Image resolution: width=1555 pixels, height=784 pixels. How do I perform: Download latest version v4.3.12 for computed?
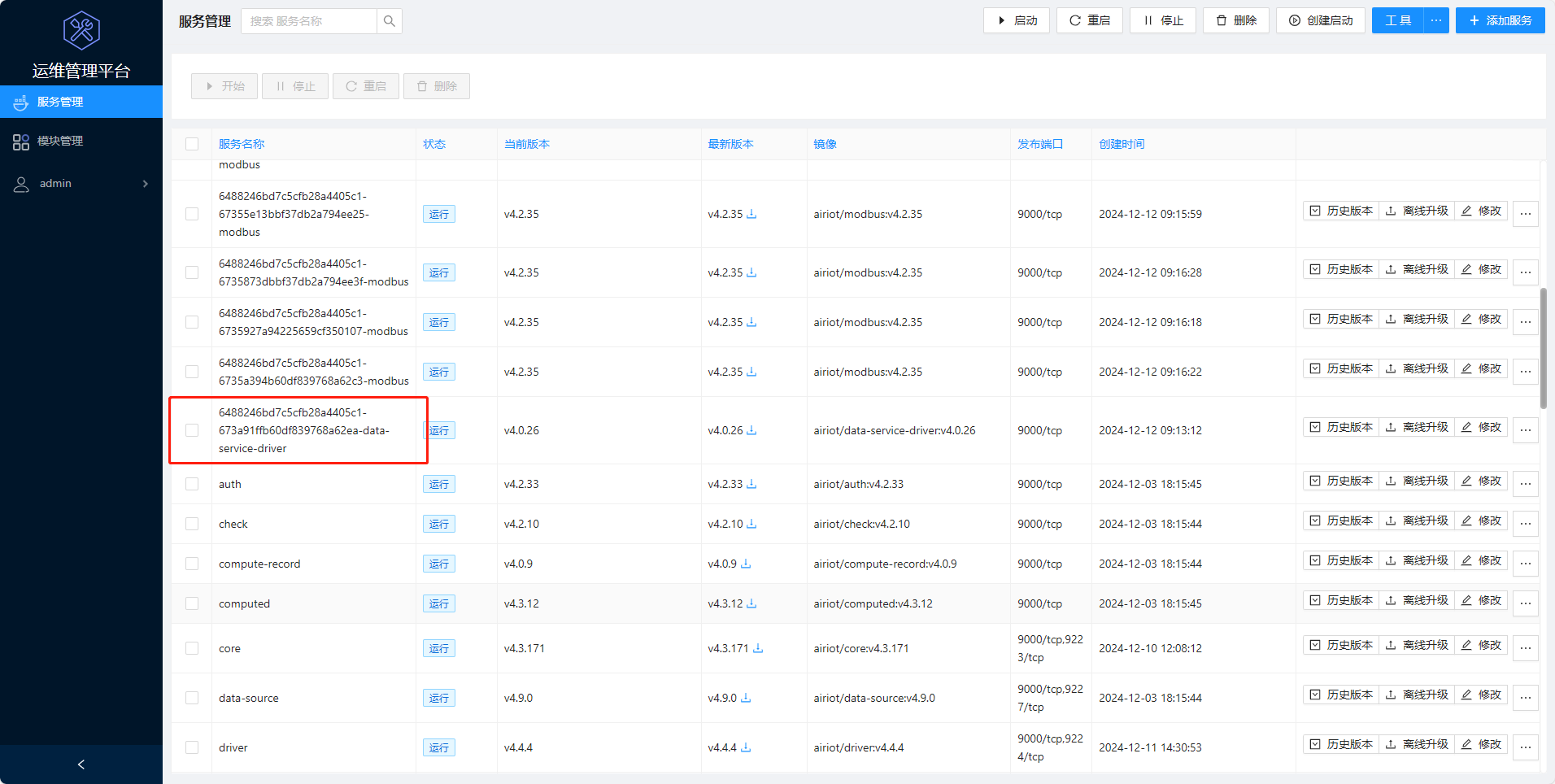point(751,603)
